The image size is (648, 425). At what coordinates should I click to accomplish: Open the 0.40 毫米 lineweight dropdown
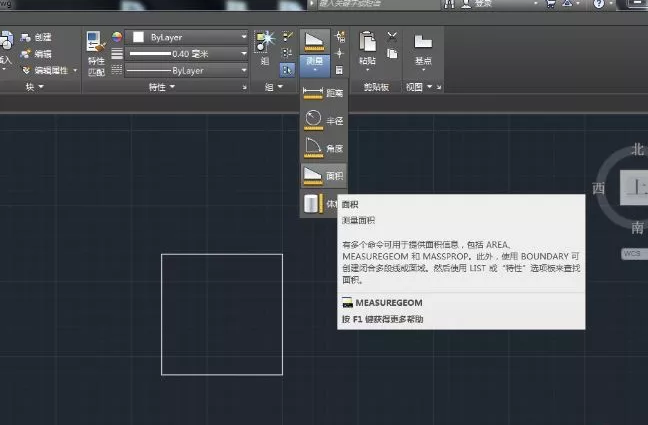tap(244, 54)
